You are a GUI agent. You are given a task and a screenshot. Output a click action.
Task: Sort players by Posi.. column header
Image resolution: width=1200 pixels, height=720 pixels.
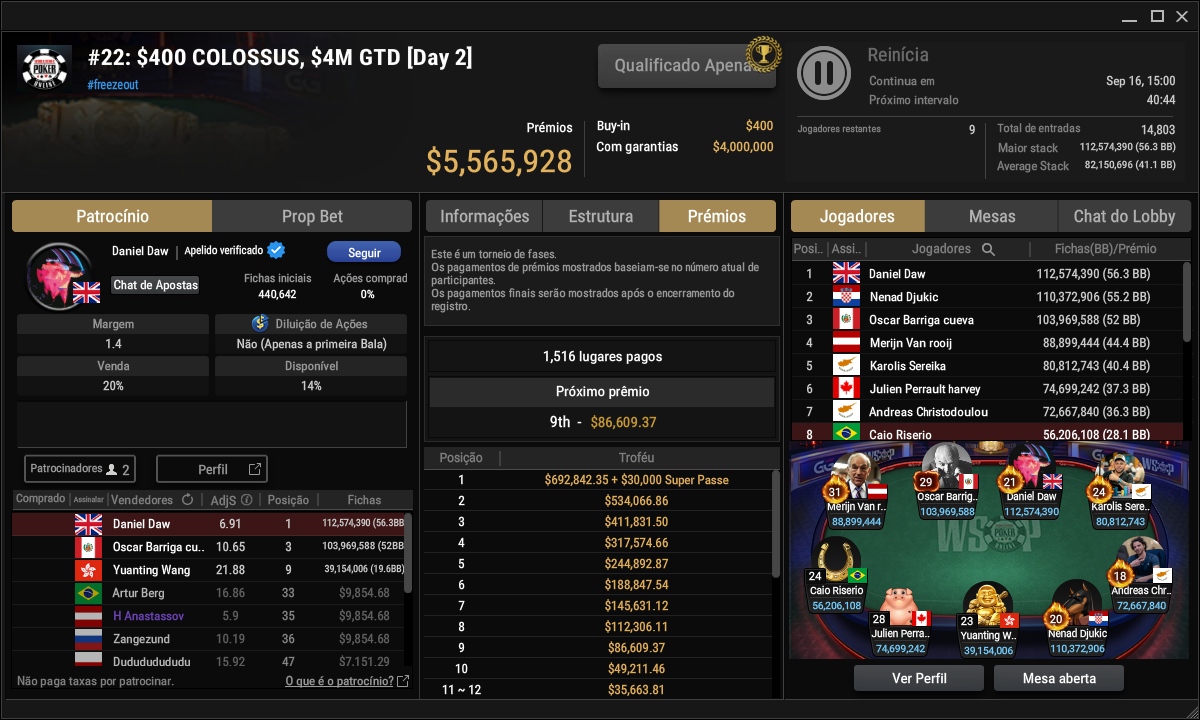tap(809, 249)
